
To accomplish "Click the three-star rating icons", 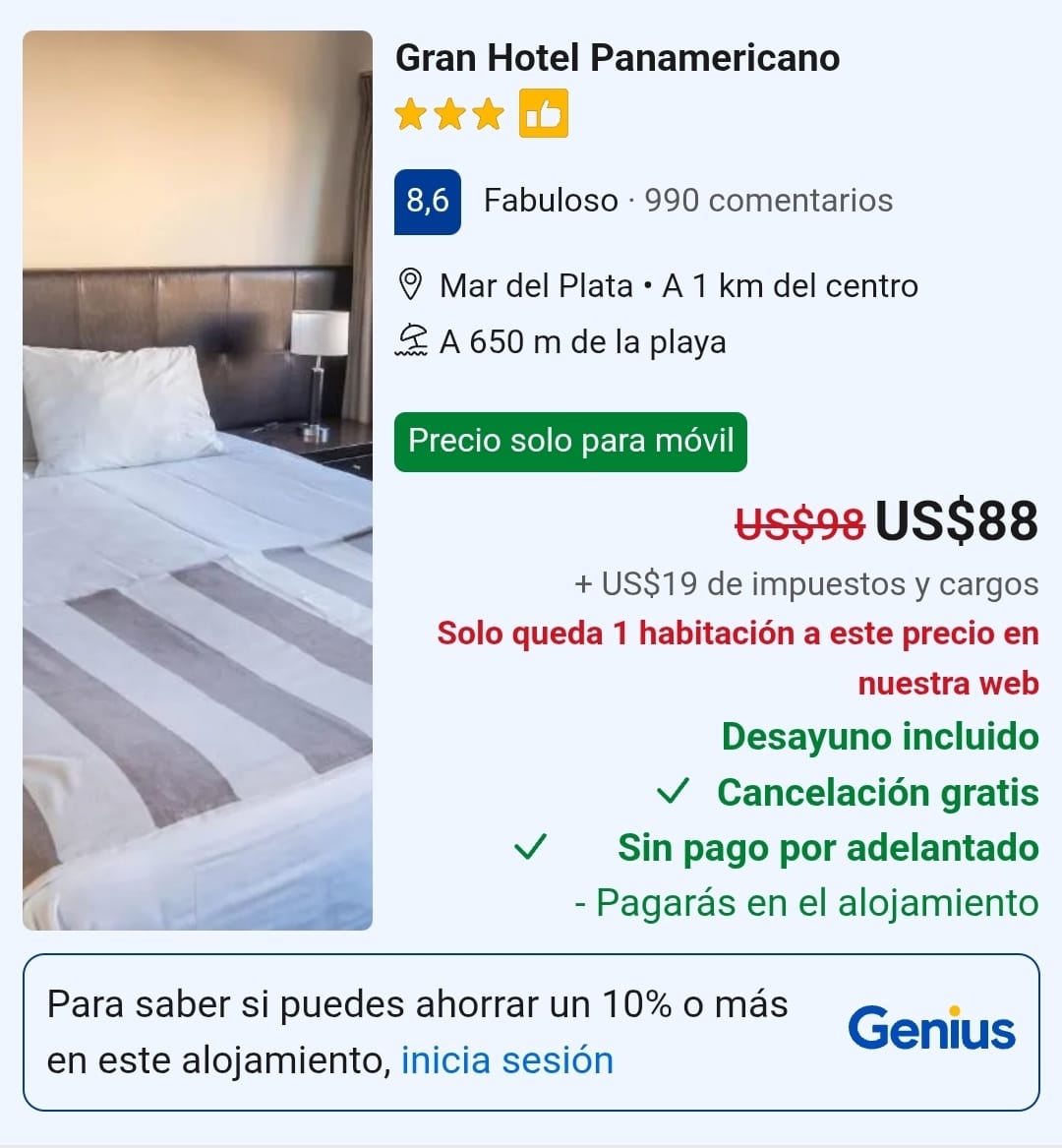I will pyautogui.click(x=449, y=115).
